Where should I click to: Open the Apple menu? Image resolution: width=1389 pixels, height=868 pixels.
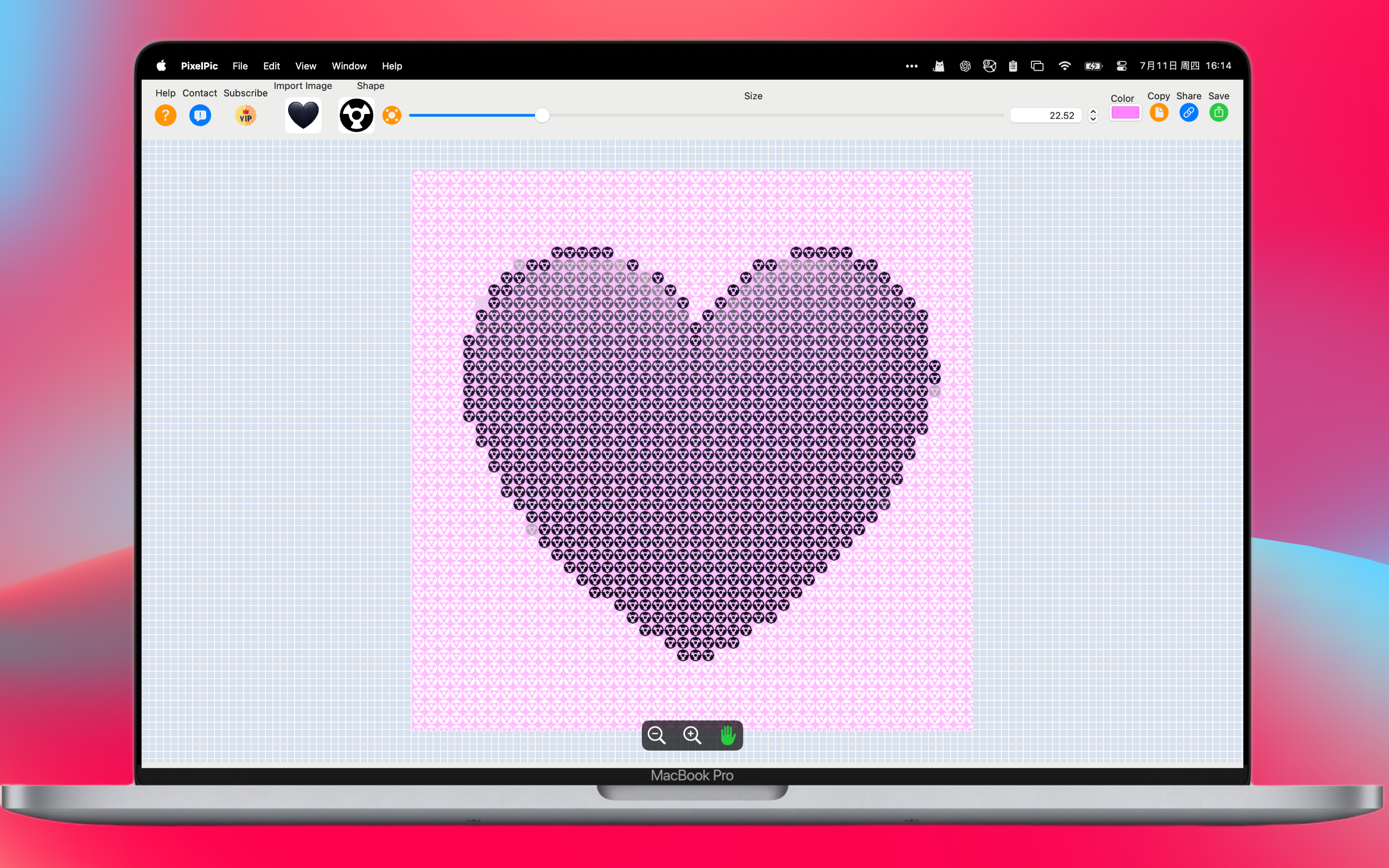161,66
